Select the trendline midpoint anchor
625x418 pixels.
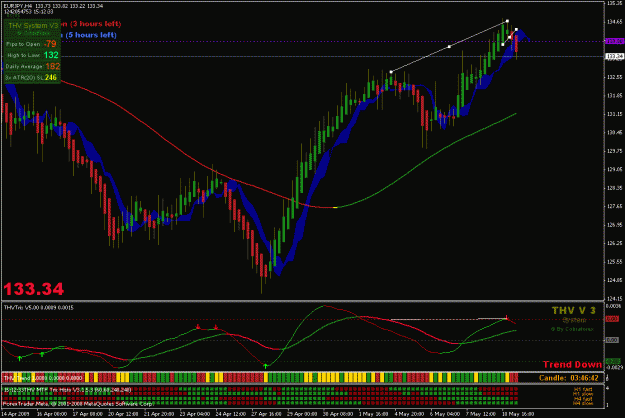(x=449, y=47)
